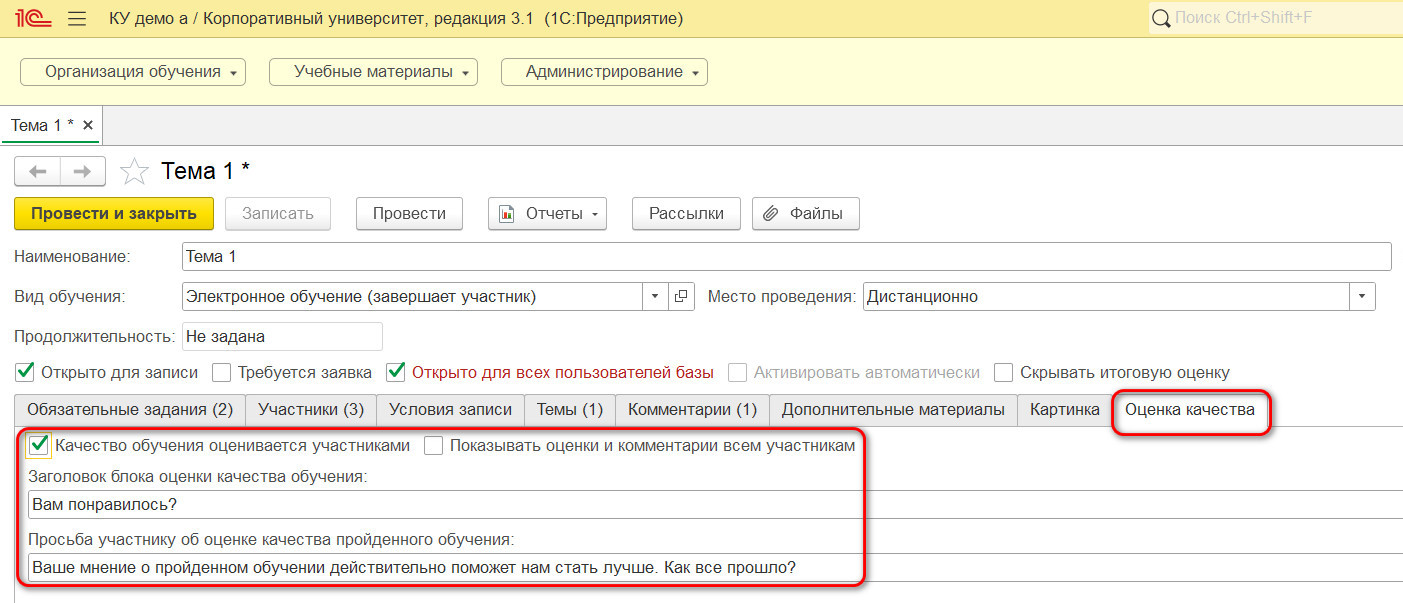Enable Требуется заявка checkbox
Image resolution: width=1403 pixels, height=603 pixels.
[222, 372]
